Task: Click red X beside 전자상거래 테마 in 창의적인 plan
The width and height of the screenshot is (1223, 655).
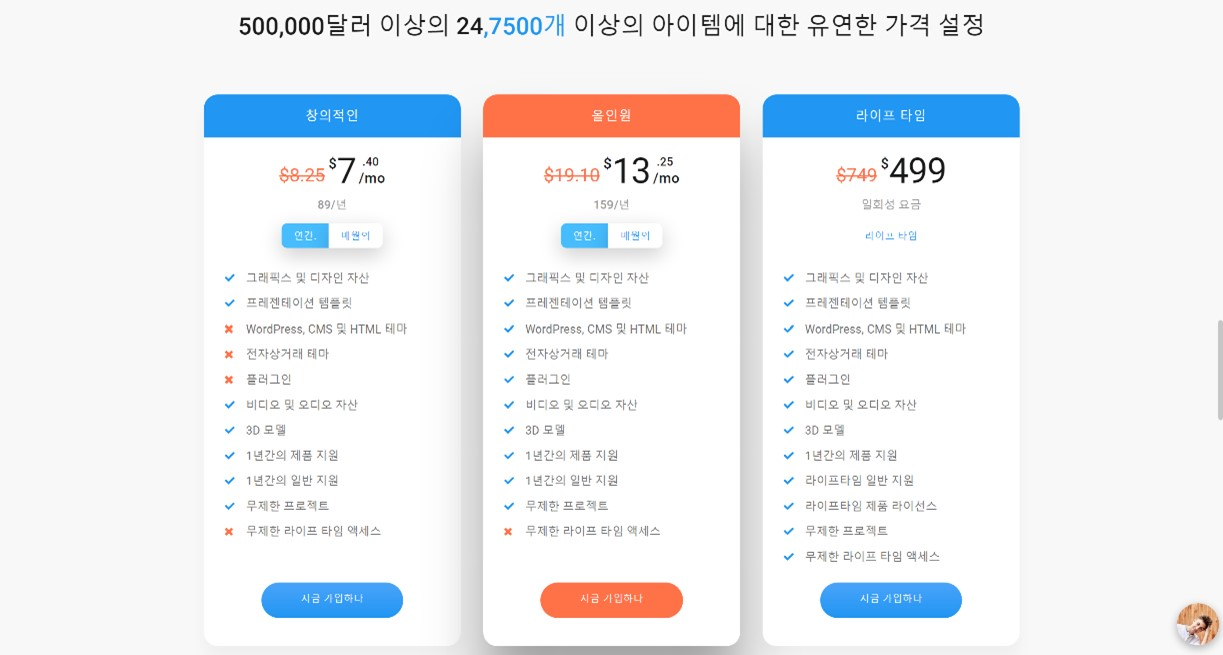Action: tap(229, 354)
